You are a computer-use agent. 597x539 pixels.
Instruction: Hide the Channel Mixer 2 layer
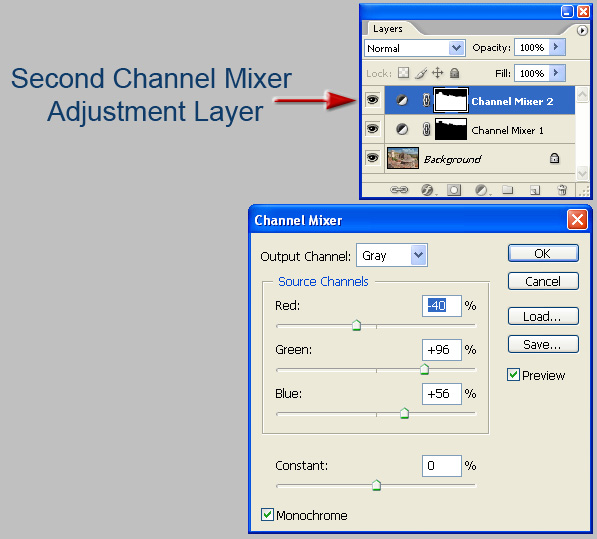click(x=372, y=100)
